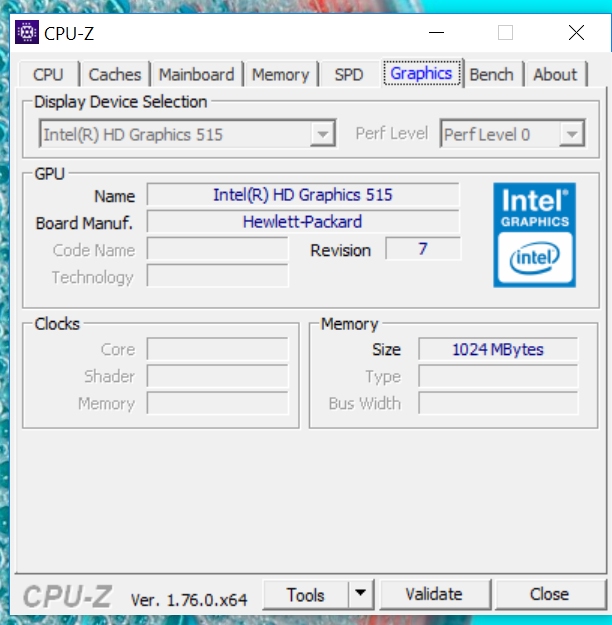Click the 'CPU-Z' title bar text
This screenshot has height=625, width=612.
(x=69, y=33)
